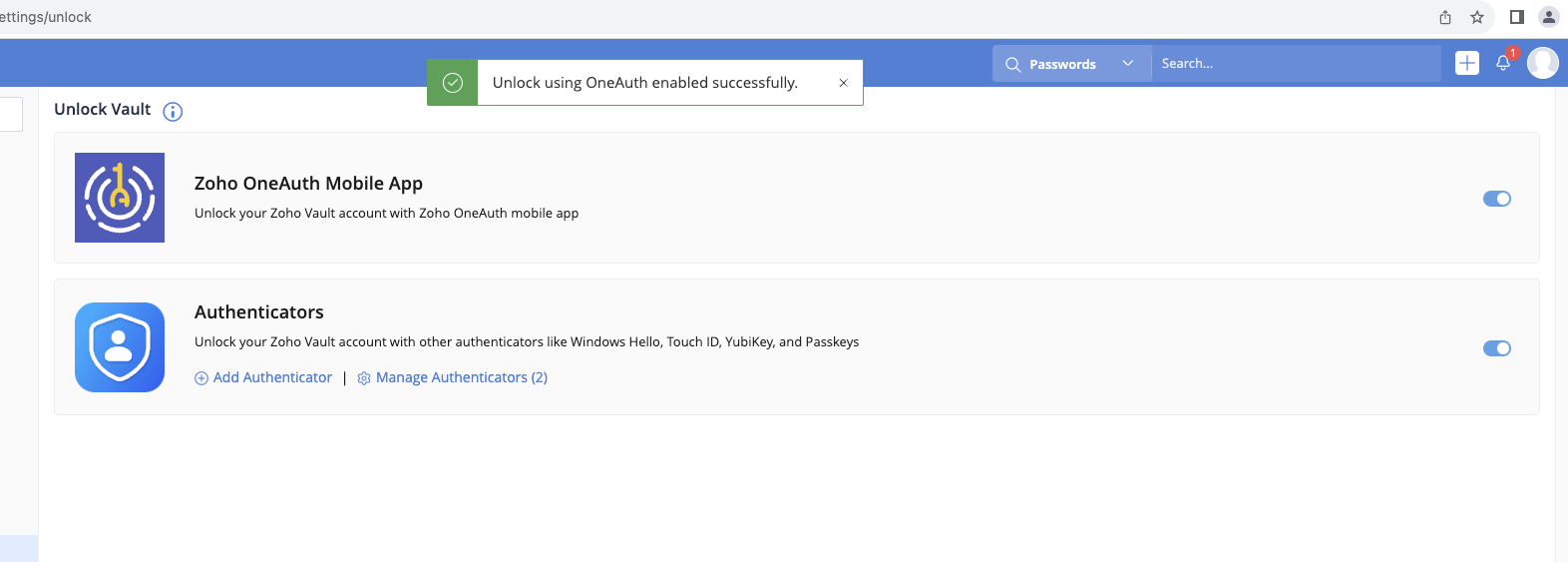This screenshot has height=562, width=1568.
Task: Click the Authenticators shield logo
Action: (x=120, y=347)
